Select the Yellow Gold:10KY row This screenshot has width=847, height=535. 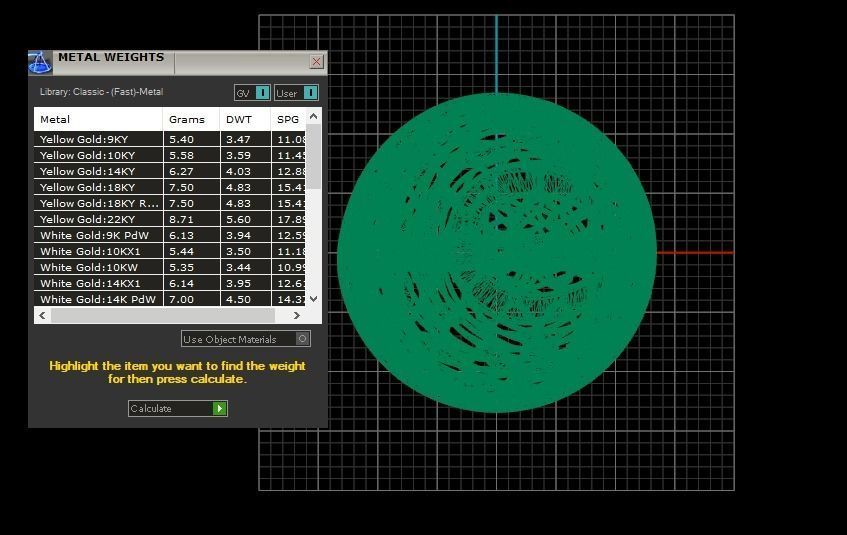(x=170, y=156)
